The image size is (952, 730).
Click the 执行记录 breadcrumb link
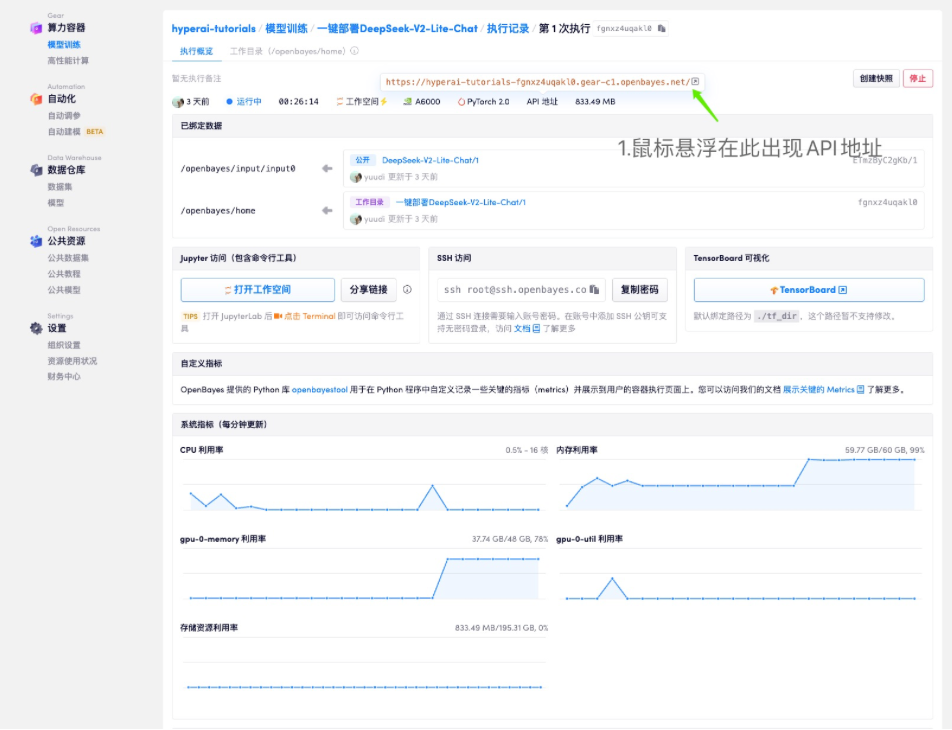coord(508,29)
